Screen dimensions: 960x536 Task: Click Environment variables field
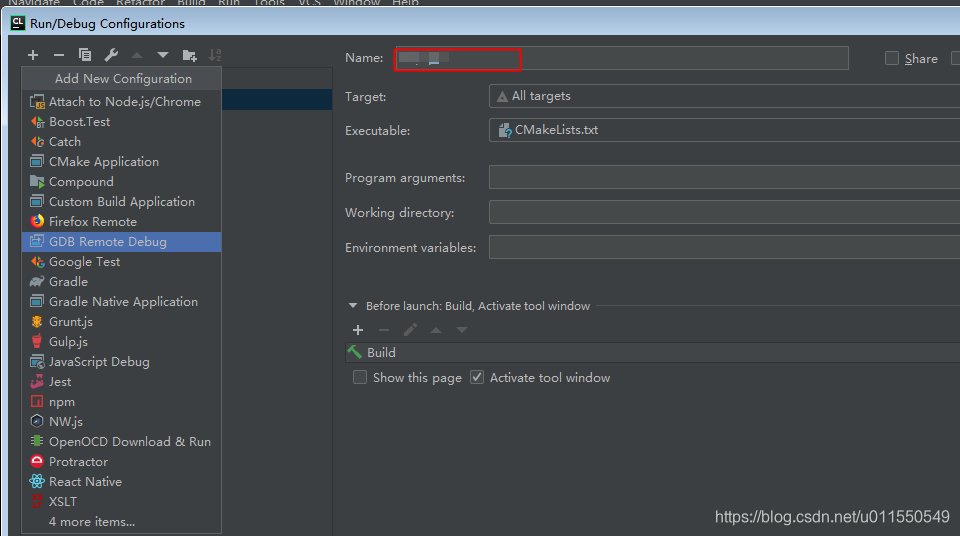click(x=724, y=247)
